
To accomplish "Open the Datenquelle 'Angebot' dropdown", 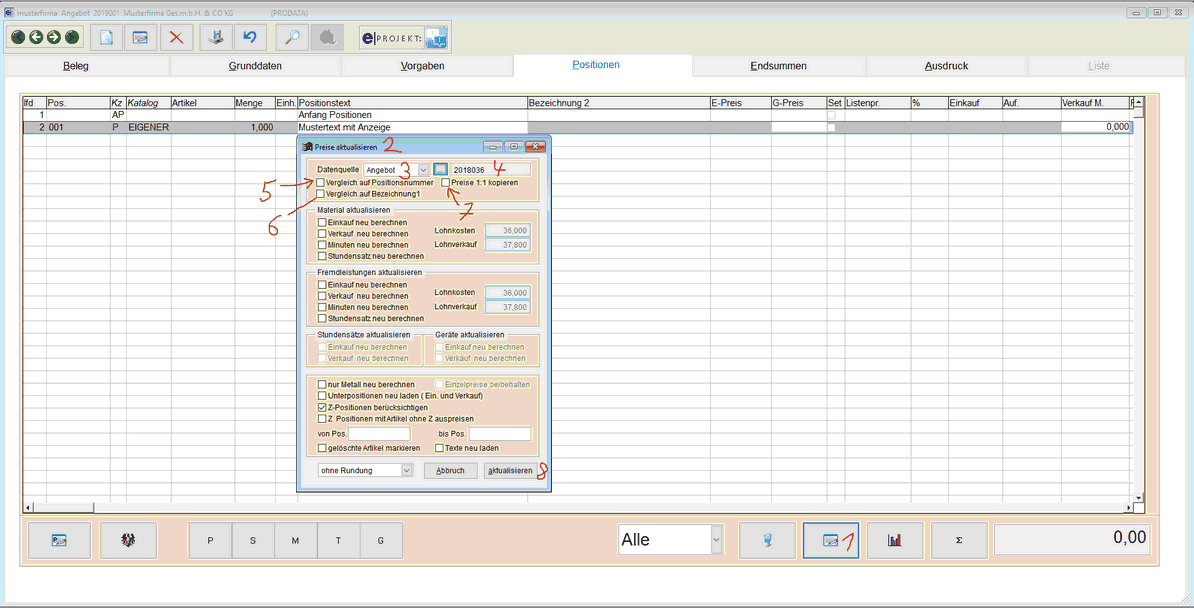I will [x=422, y=170].
